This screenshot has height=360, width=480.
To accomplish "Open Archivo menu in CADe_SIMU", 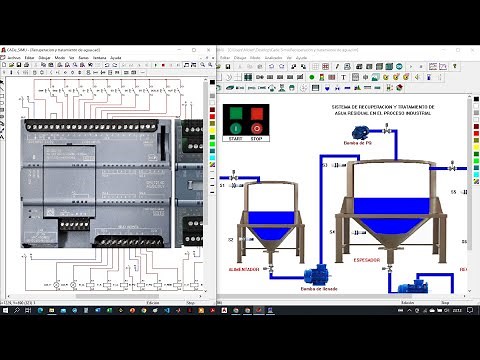I will pyautogui.click(x=14, y=58).
